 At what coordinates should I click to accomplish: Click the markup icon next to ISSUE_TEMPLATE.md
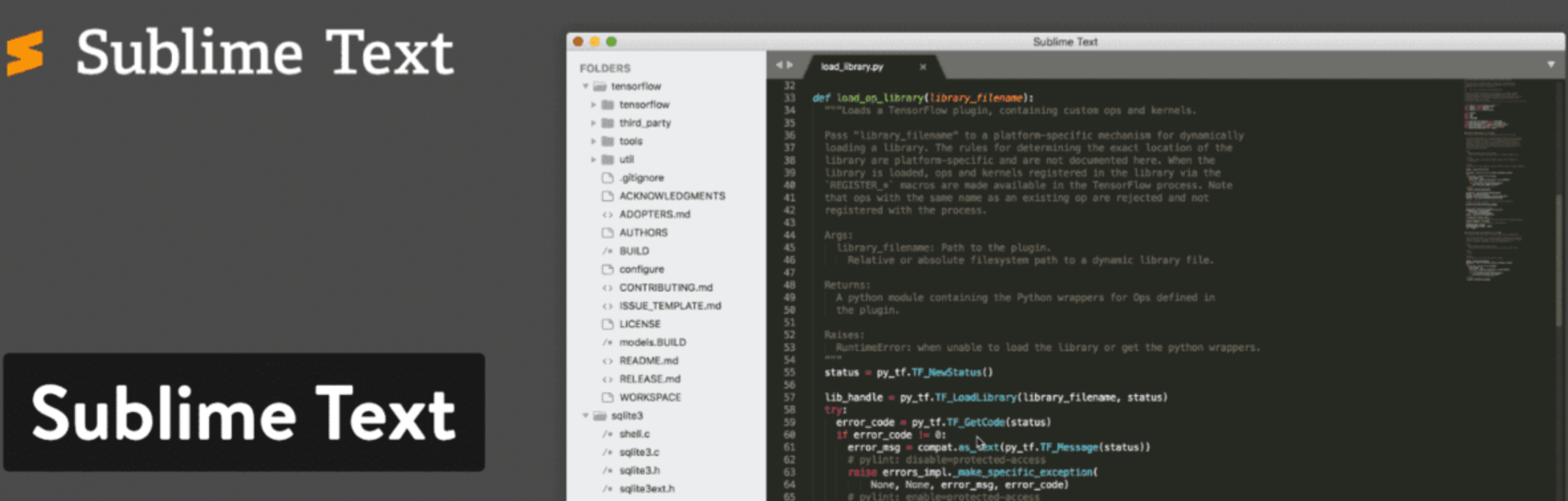(607, 306)
